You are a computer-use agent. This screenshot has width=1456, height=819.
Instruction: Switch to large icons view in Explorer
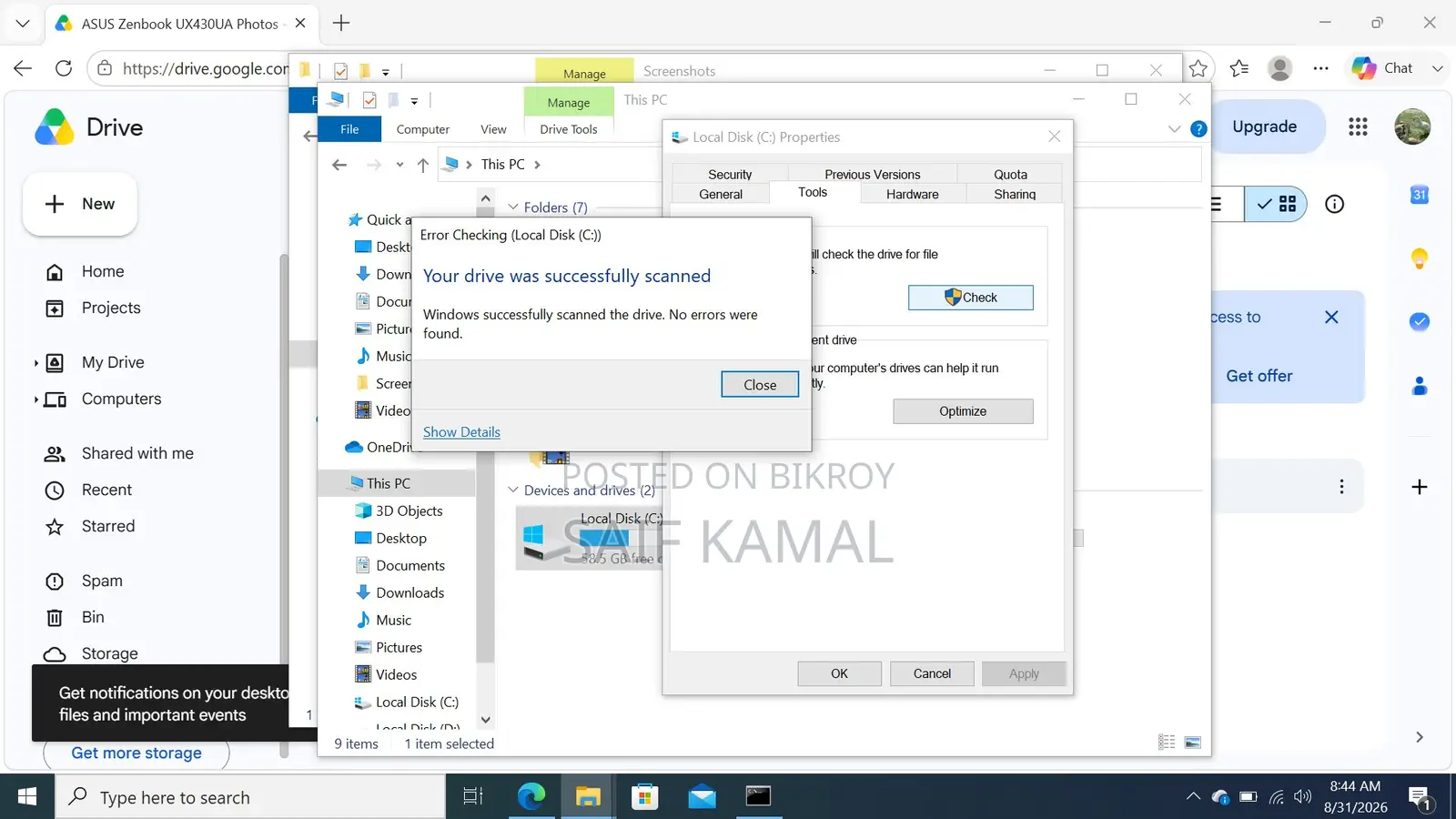[x=1193, y=743]
